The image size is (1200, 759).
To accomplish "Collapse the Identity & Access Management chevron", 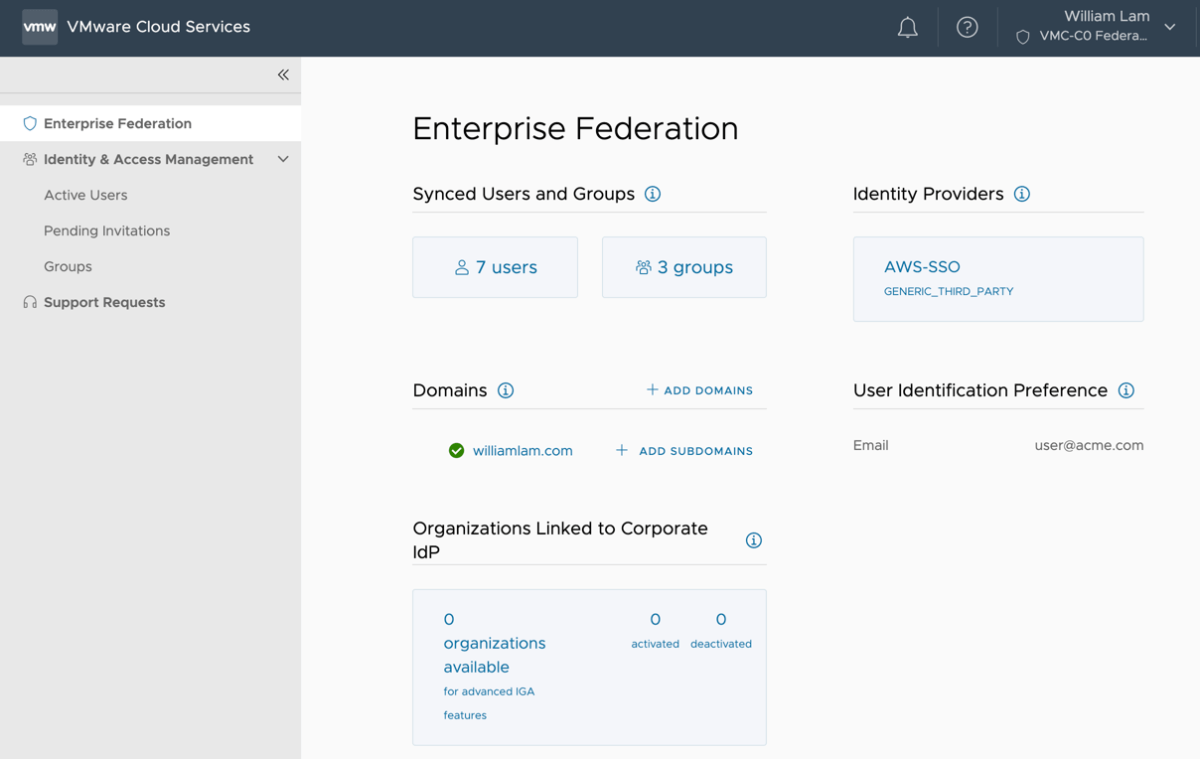I will (x=283, y=159).
